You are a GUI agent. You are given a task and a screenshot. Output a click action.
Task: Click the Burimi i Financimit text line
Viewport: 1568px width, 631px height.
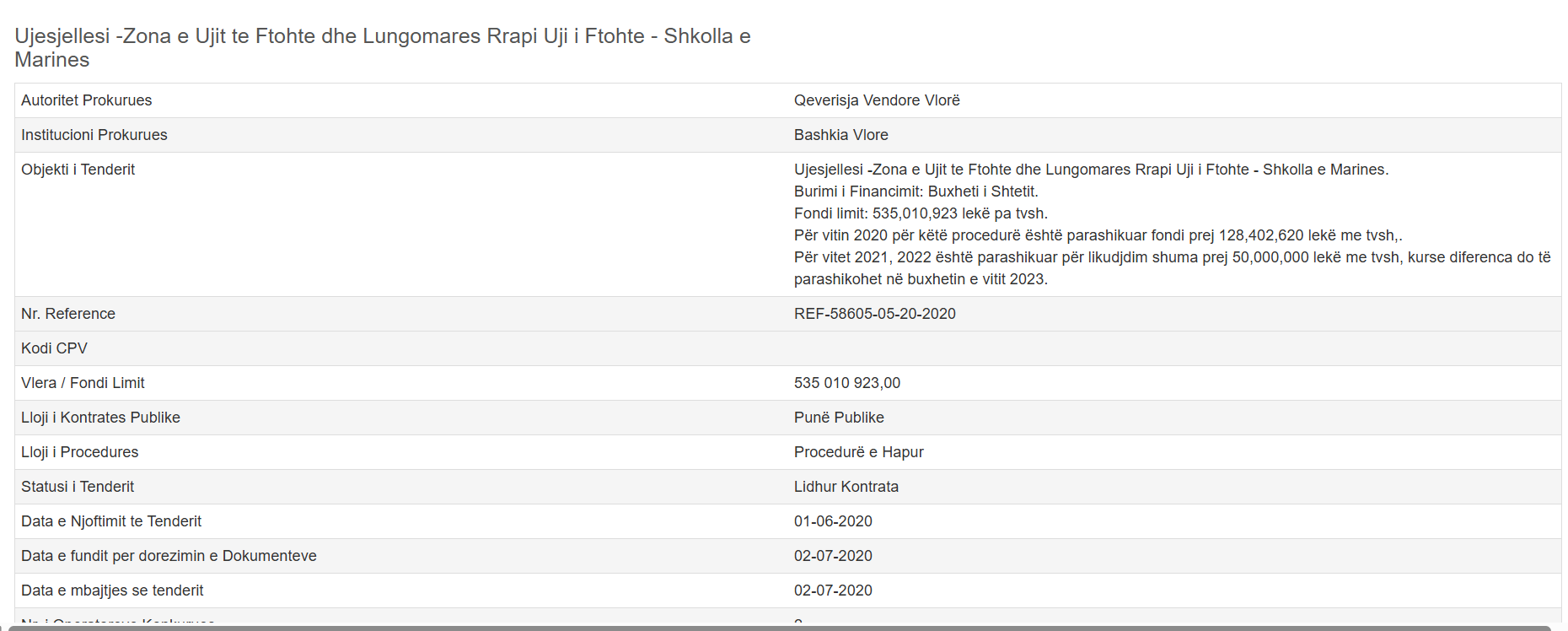(916, 191)
